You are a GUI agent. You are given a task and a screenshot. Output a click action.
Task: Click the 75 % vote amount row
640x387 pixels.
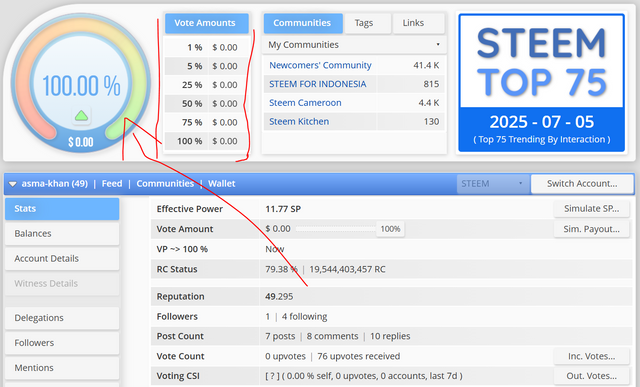tap(207, 122)
